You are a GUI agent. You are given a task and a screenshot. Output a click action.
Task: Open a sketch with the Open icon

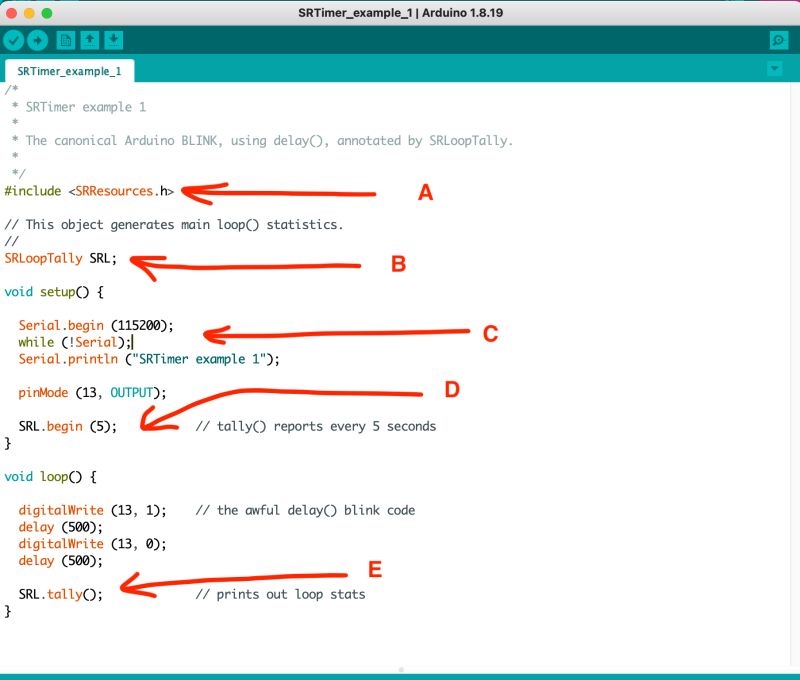click(90, 40)
